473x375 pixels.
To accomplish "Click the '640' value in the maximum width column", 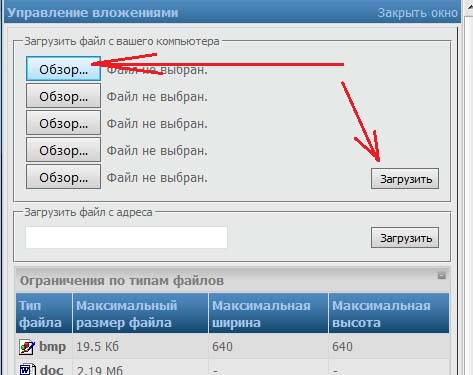I will pos(222,347).
